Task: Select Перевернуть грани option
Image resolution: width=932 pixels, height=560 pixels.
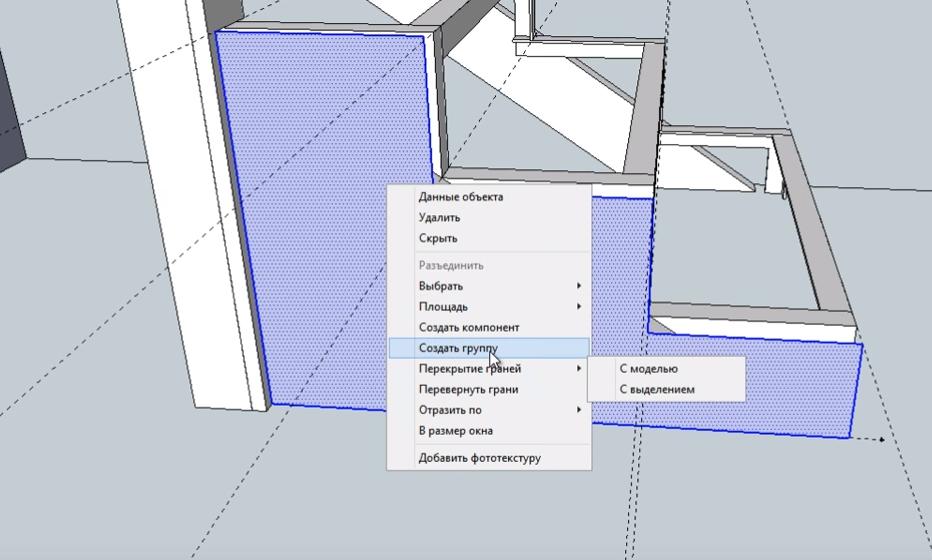Action: coord(468,390)
